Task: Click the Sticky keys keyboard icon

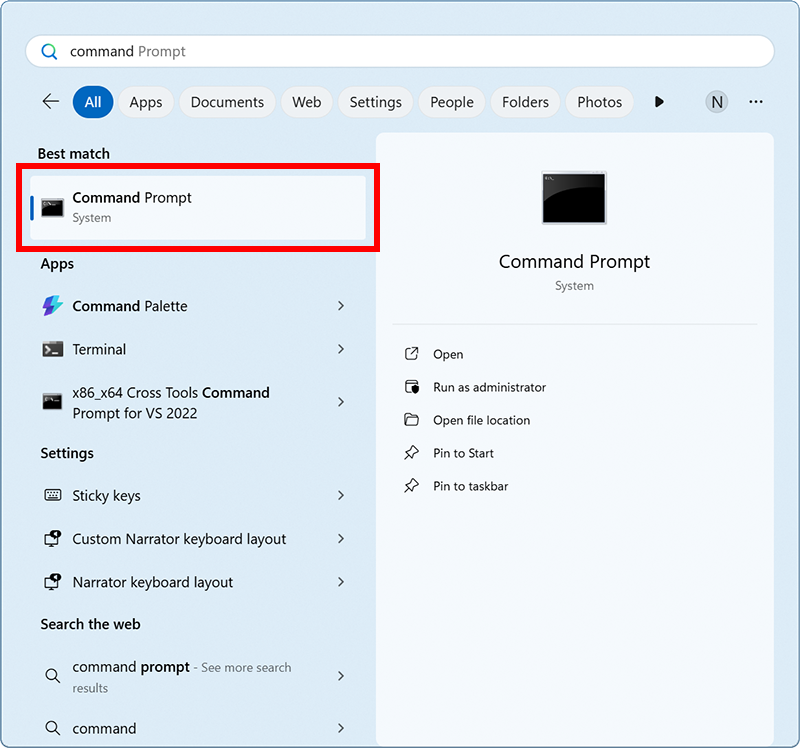Action: pos(52,495)
